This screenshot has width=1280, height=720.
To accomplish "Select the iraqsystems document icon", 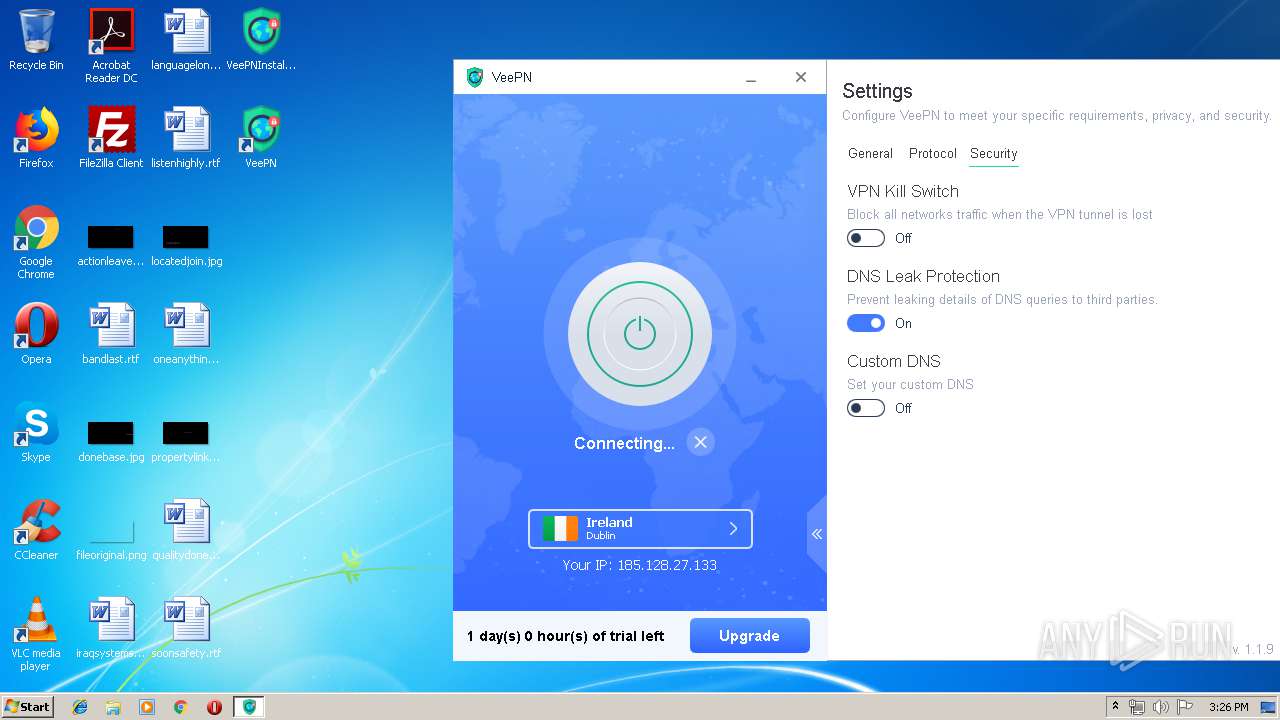I will [111, 628].
